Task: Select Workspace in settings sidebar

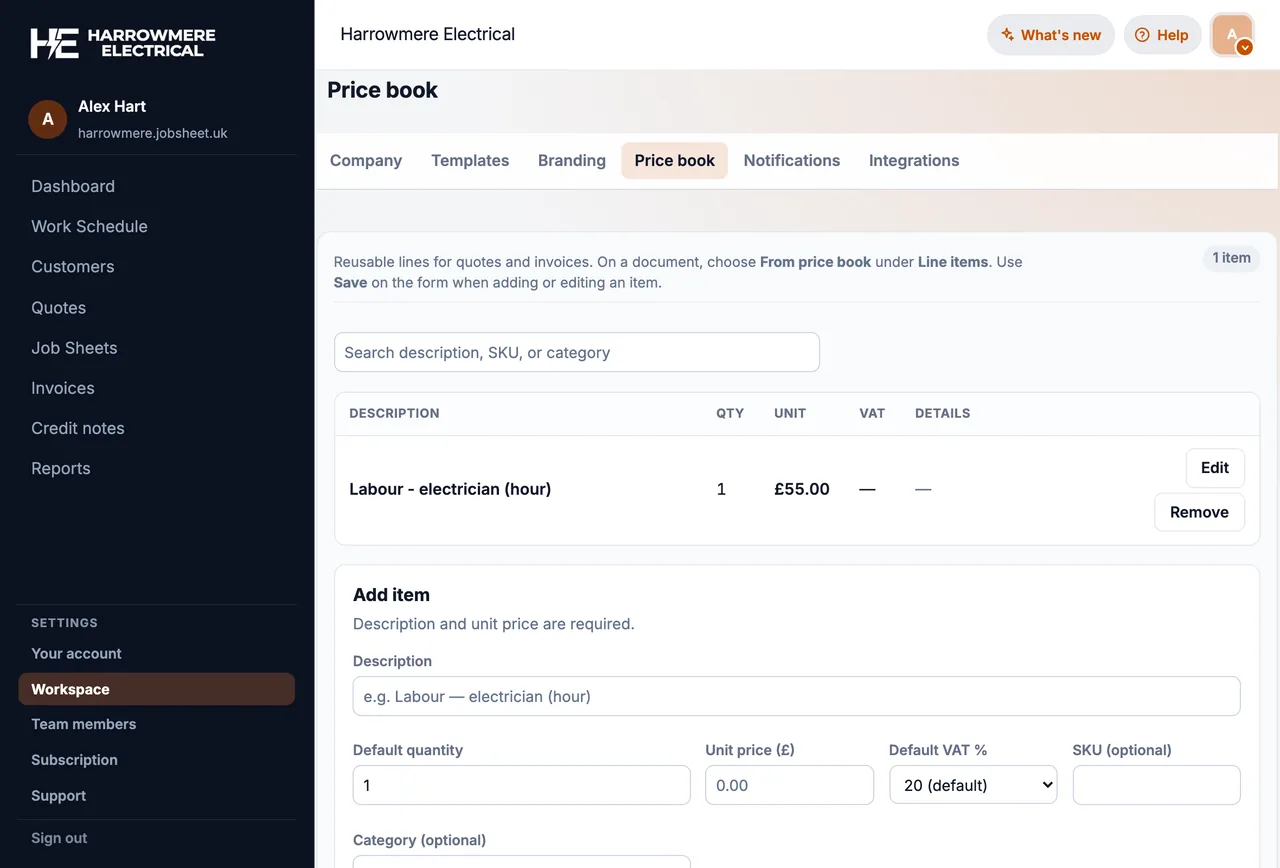Action: point(156,689)
